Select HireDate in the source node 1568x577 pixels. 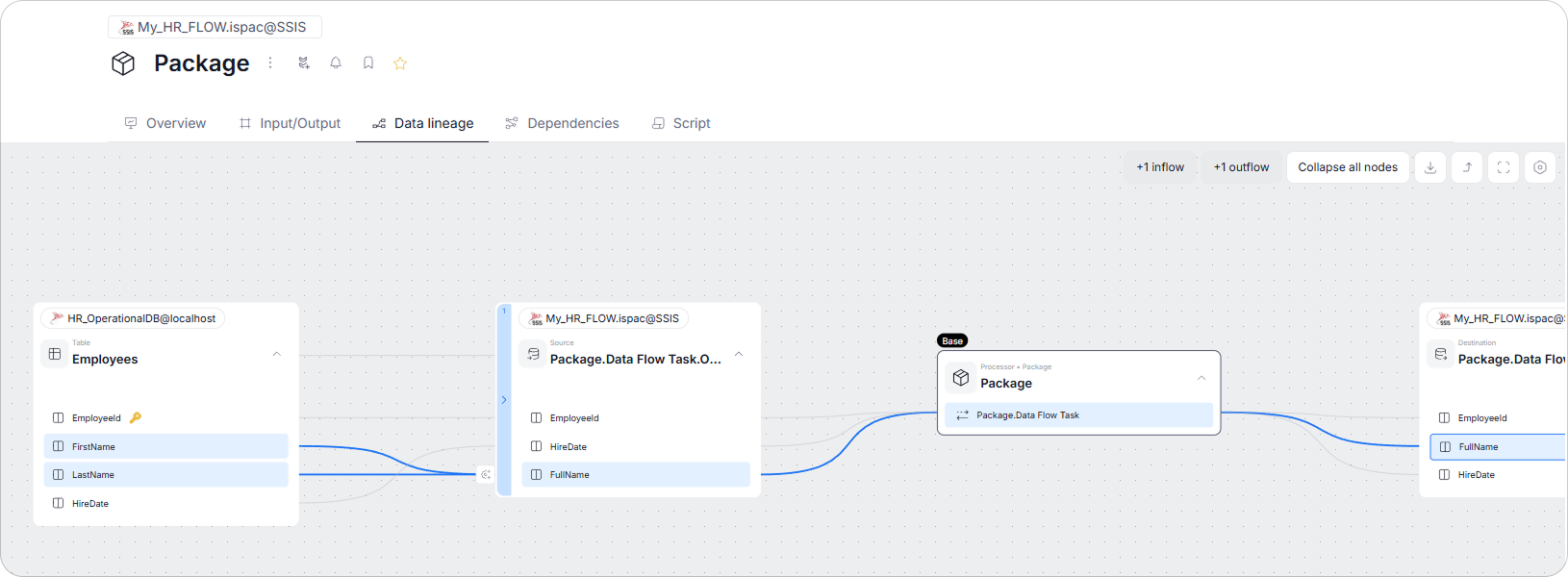(x=636, y=446)
